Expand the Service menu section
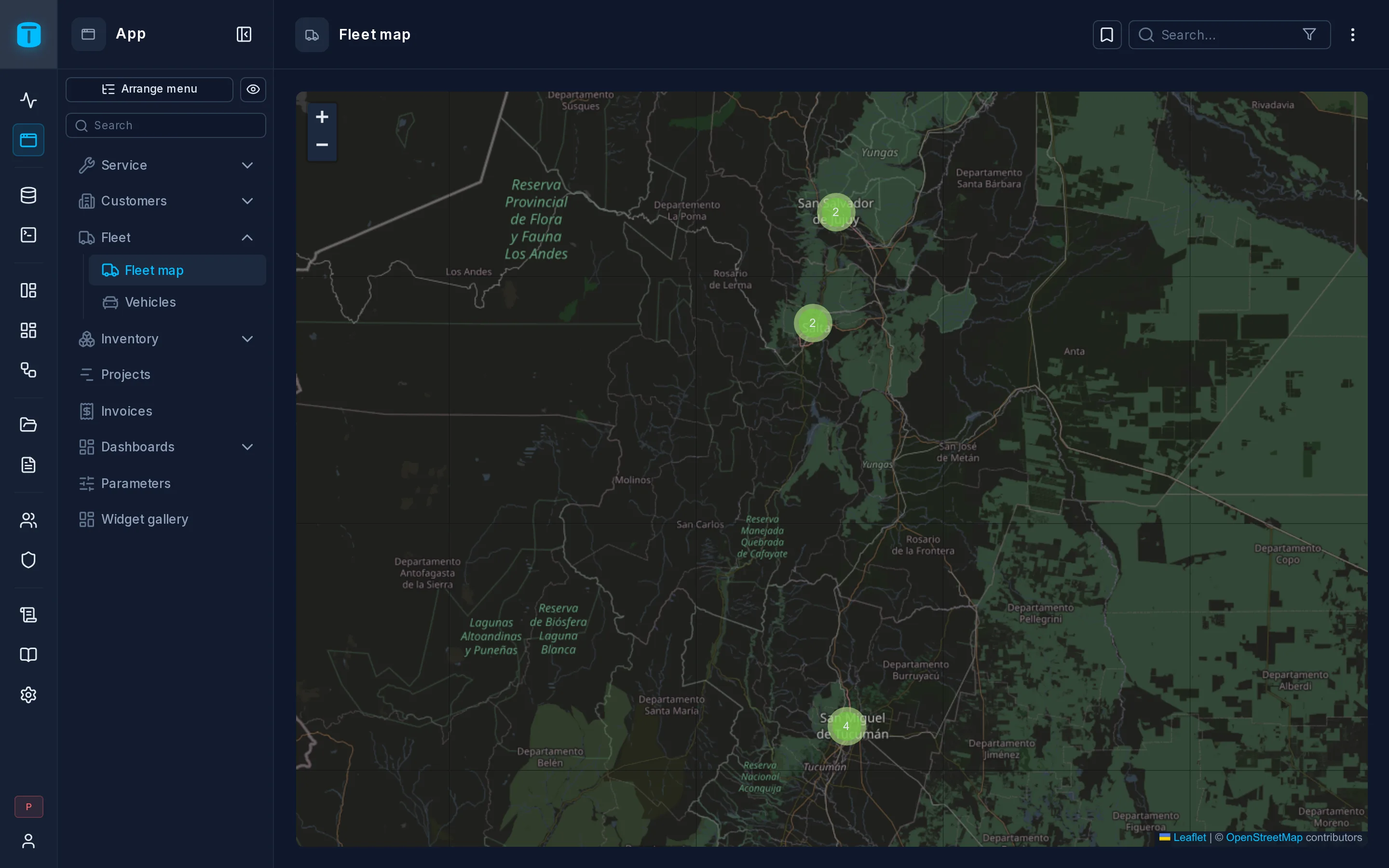Image resolution: width=1389 pixels, height=868 pixels. coord(166,165)
